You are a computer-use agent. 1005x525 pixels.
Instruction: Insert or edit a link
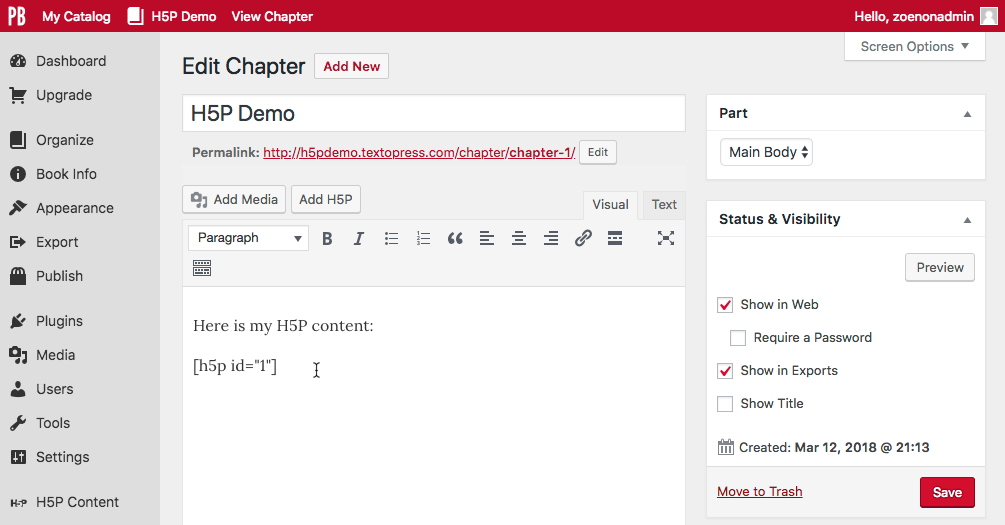tap(583, 238)
